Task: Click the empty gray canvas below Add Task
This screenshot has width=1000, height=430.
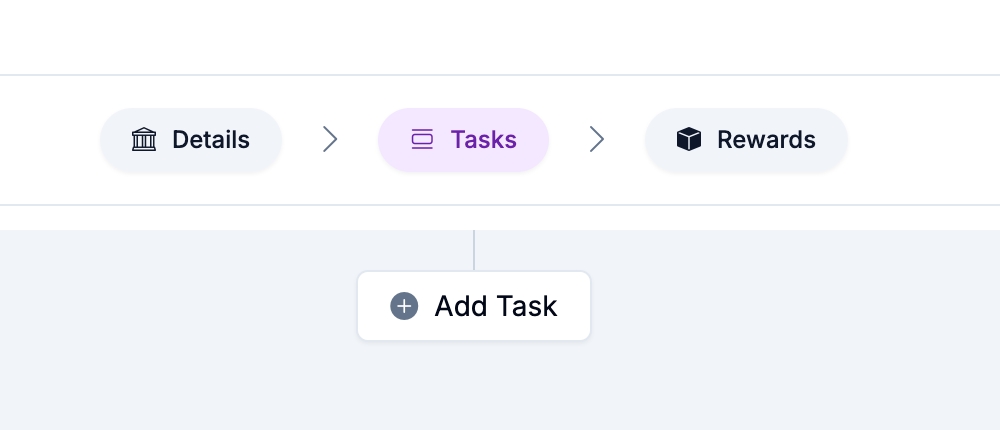Action: coord(474,388)
